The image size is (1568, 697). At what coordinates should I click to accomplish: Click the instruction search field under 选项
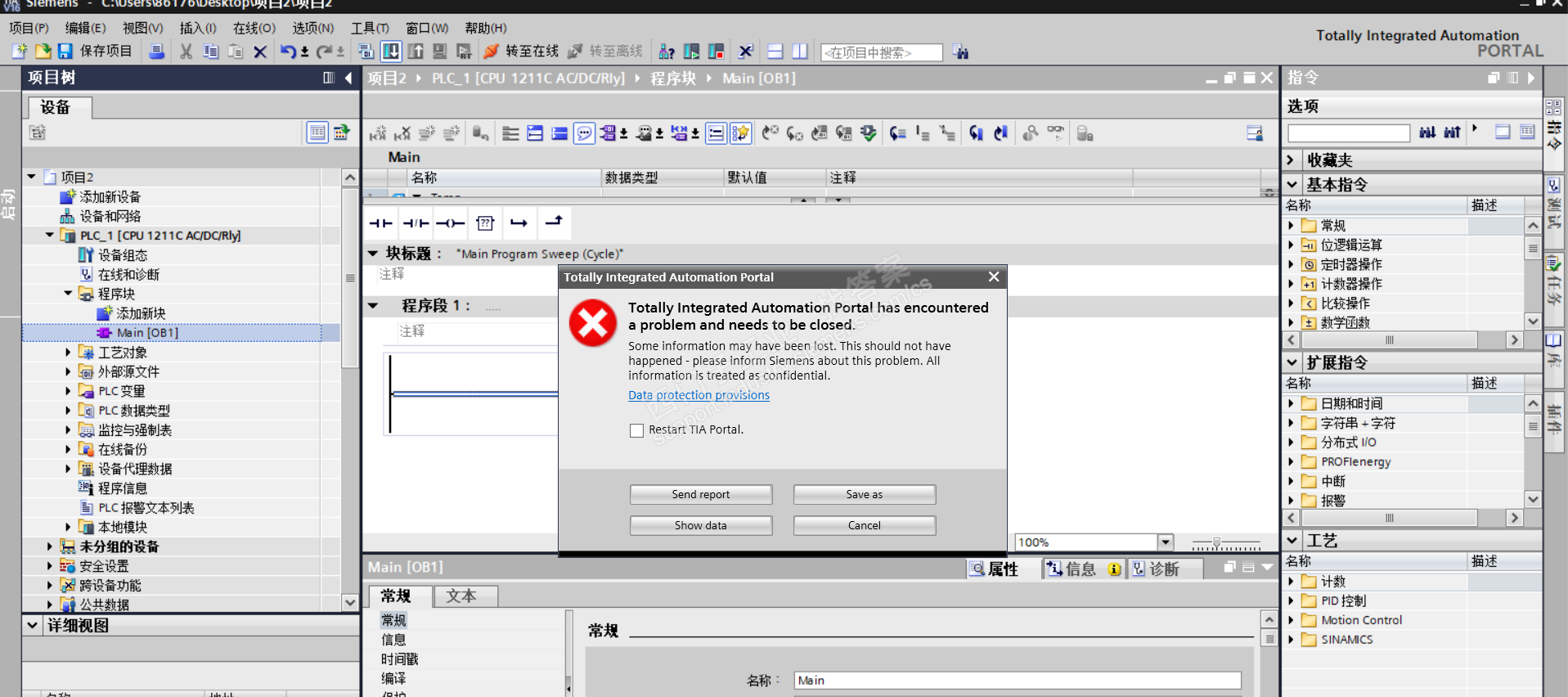pos(1349,133)
